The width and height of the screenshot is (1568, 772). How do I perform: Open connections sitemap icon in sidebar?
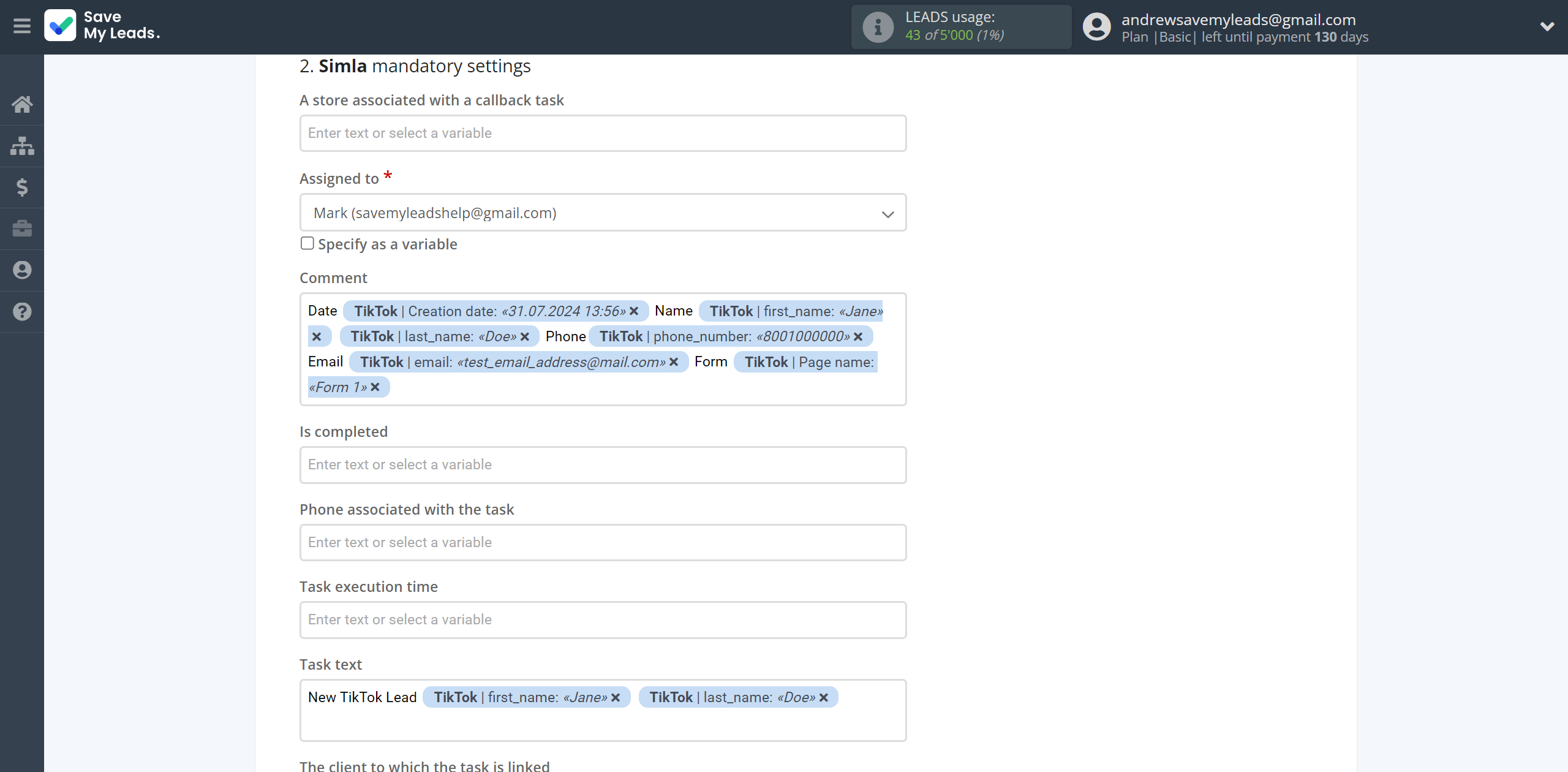(x=22, y=146)
